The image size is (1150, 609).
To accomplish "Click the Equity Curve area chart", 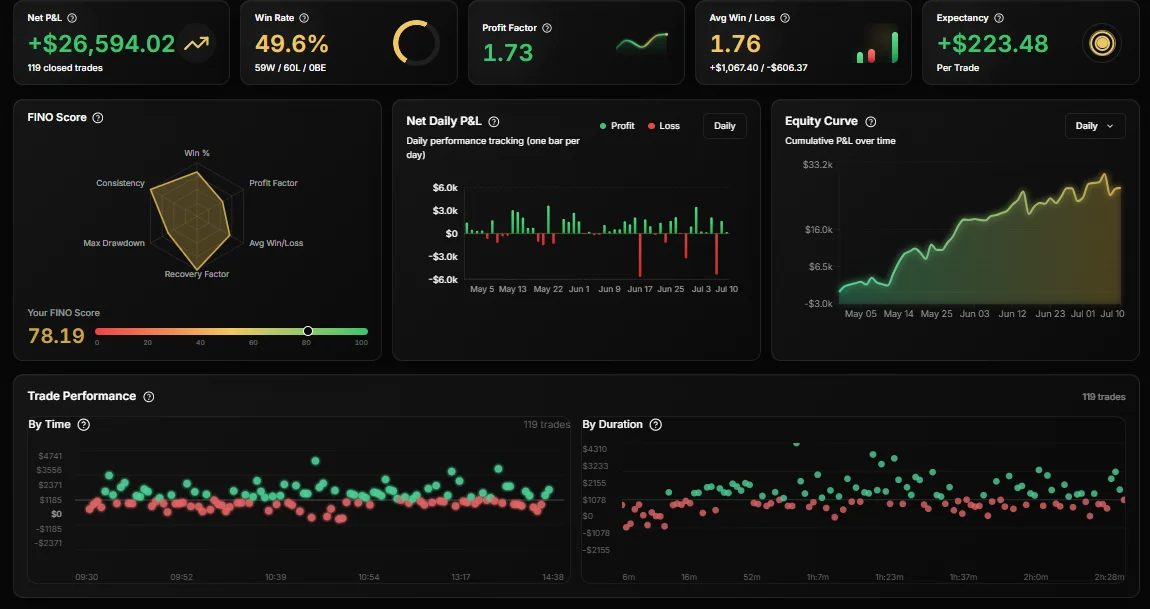I will pos(980,238).
